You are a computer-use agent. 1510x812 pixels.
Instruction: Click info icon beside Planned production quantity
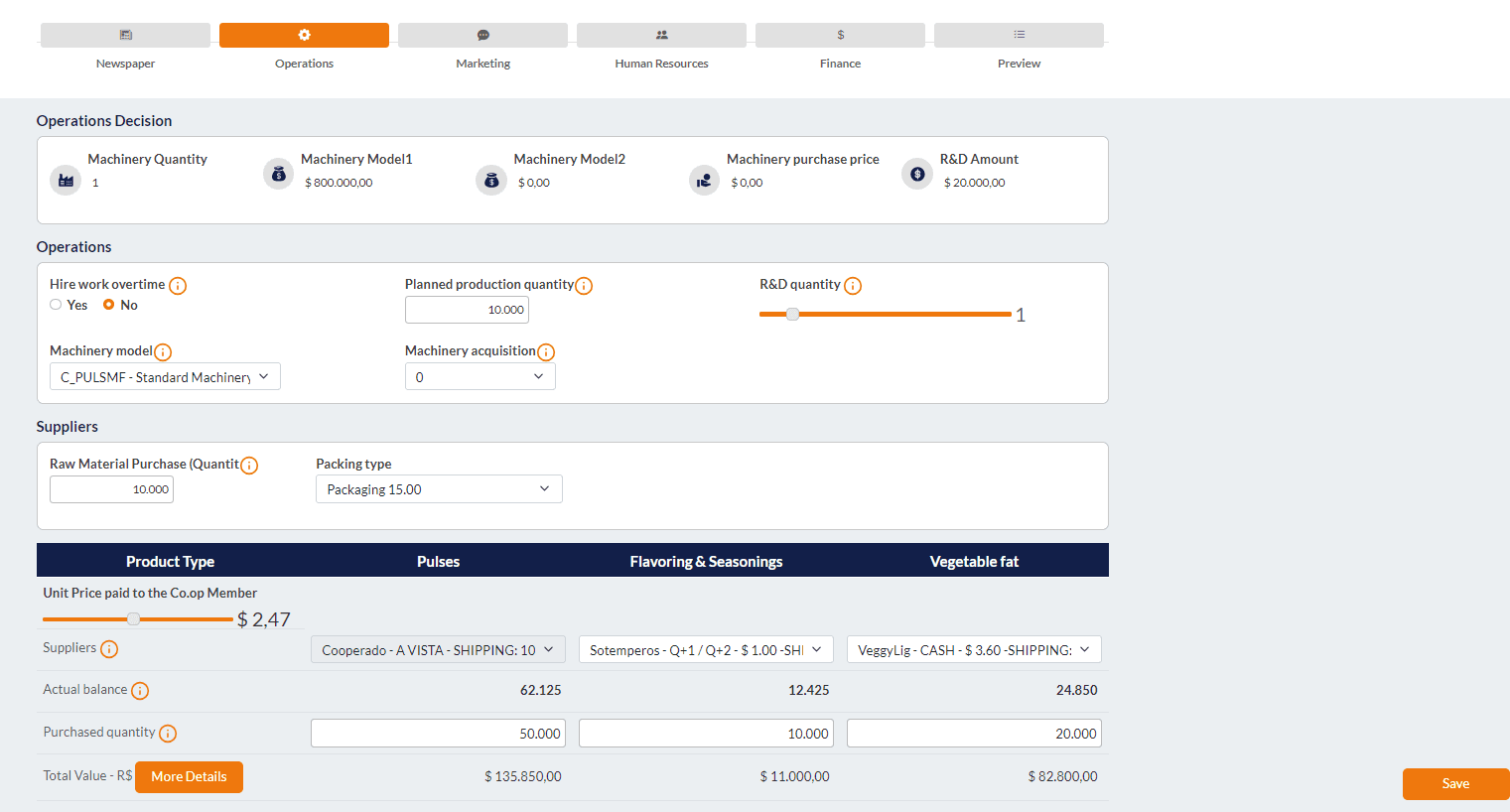pos(584,286)
